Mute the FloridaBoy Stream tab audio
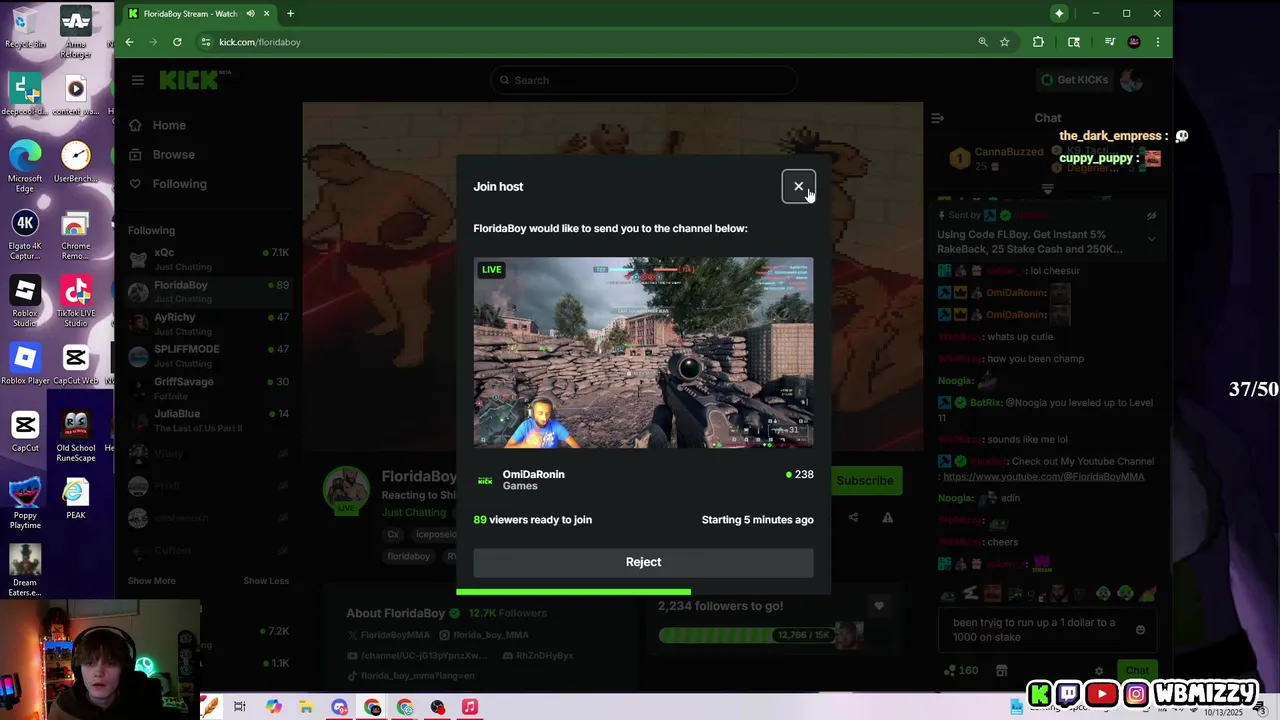Viewport: 1280px width, 720px height. coord(250,14)
